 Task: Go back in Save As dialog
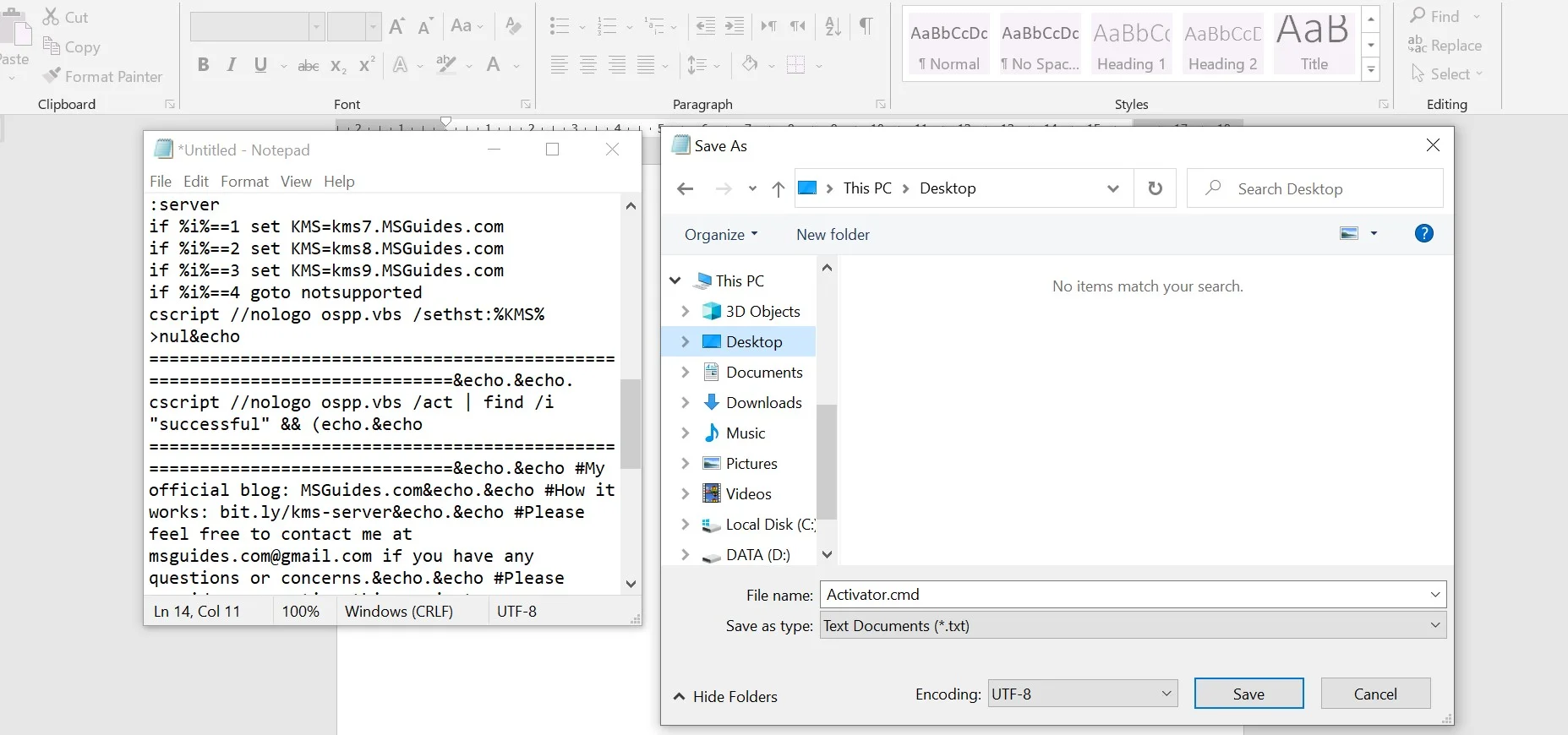click(686, 189)
